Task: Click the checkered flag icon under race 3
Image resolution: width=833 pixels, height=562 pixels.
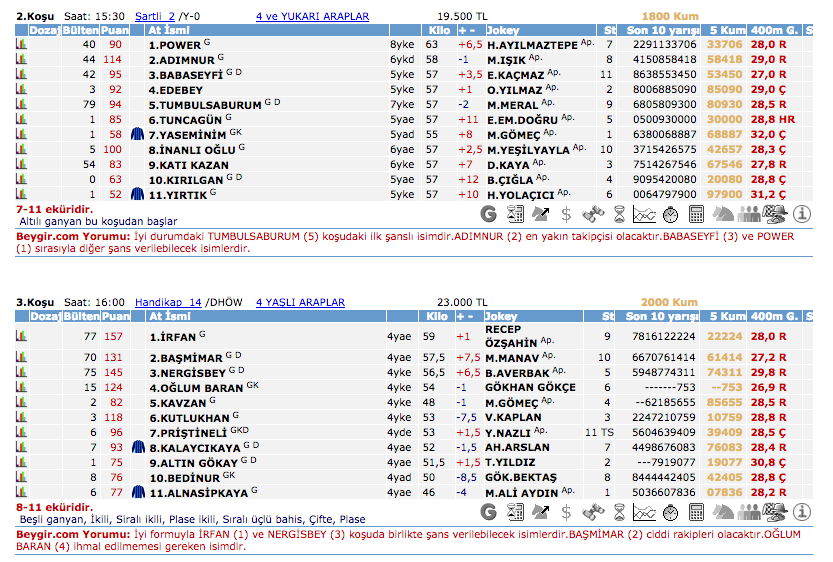Action: click(775, 512)
